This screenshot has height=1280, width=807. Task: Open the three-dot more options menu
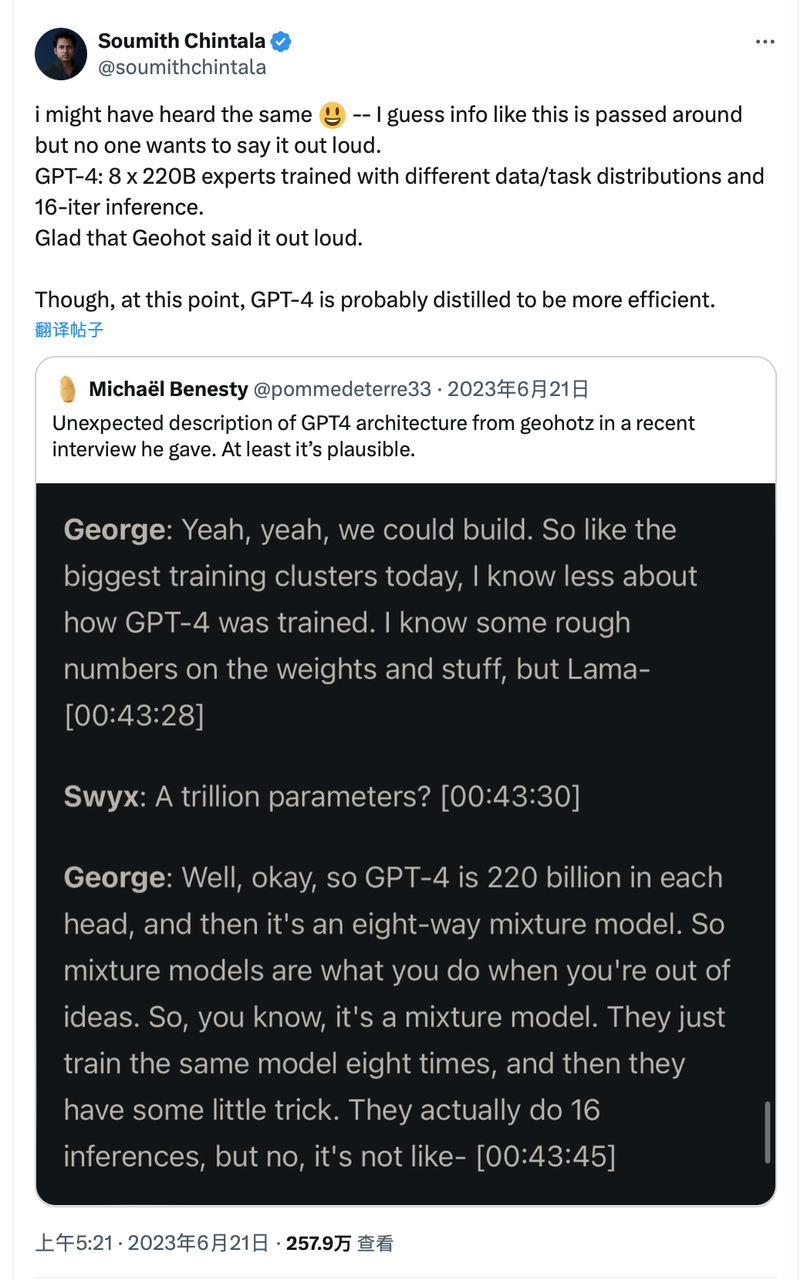[x=764, y=42]
